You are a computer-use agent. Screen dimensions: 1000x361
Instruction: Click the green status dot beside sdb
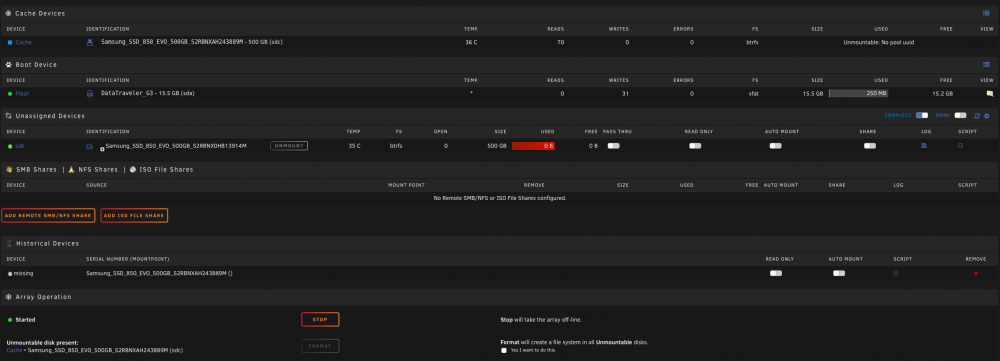10,146
